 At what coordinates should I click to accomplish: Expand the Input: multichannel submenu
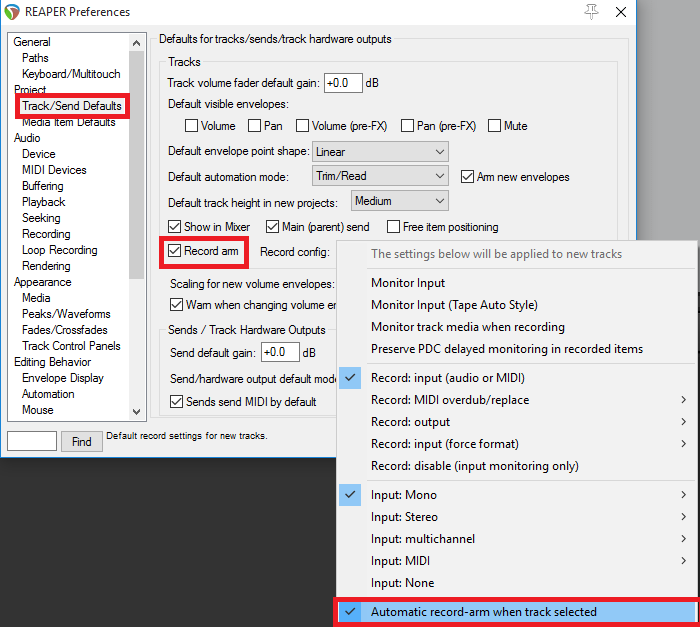pos(517,539)
